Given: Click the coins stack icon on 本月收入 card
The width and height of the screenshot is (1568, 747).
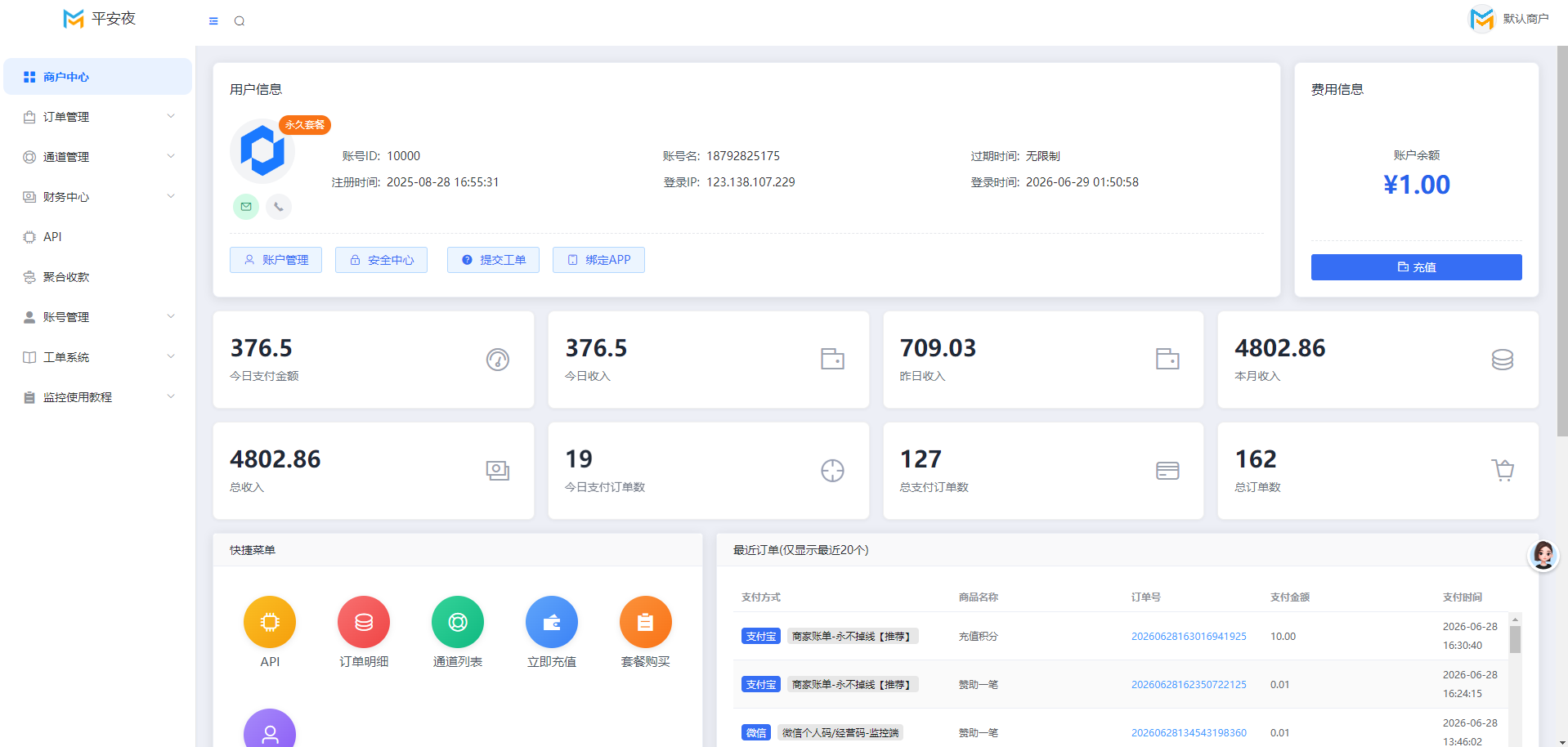Looking at the screenshot, I should pyautogui.click(x=1503, y=360).
